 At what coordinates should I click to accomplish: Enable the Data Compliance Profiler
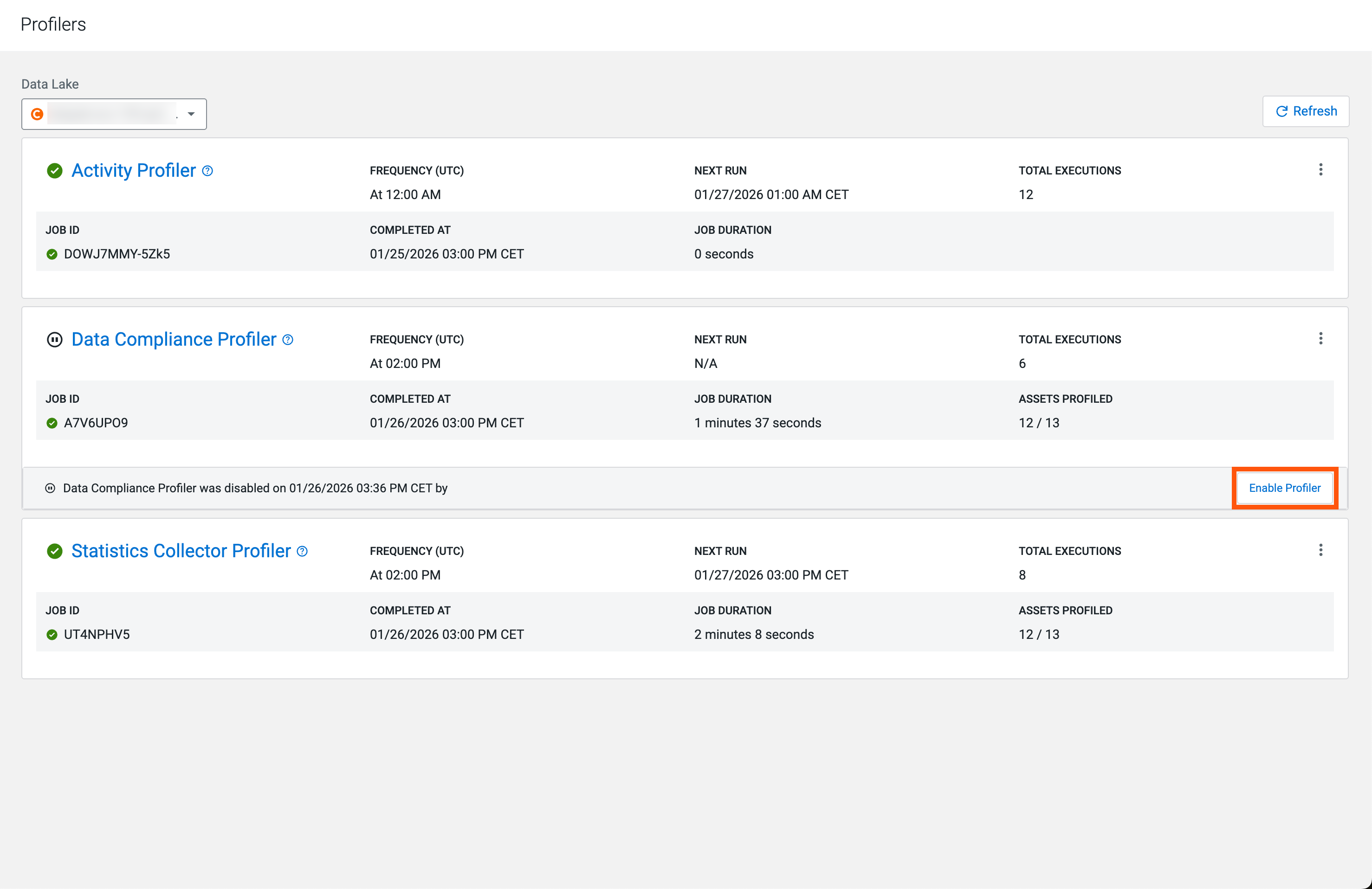[1284, 488]
